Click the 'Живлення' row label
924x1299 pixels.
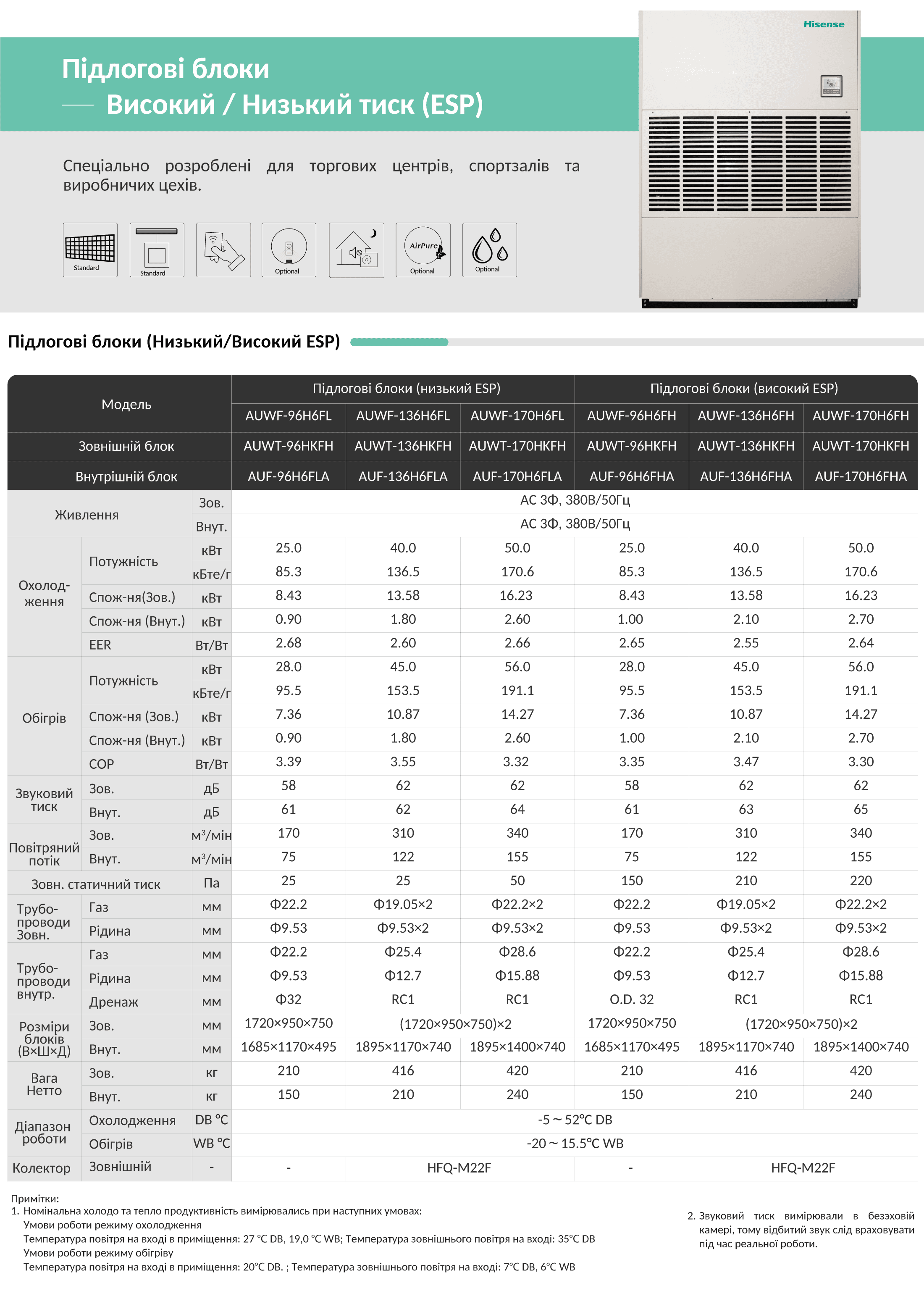pyautogui.click(x=87, y=515)
